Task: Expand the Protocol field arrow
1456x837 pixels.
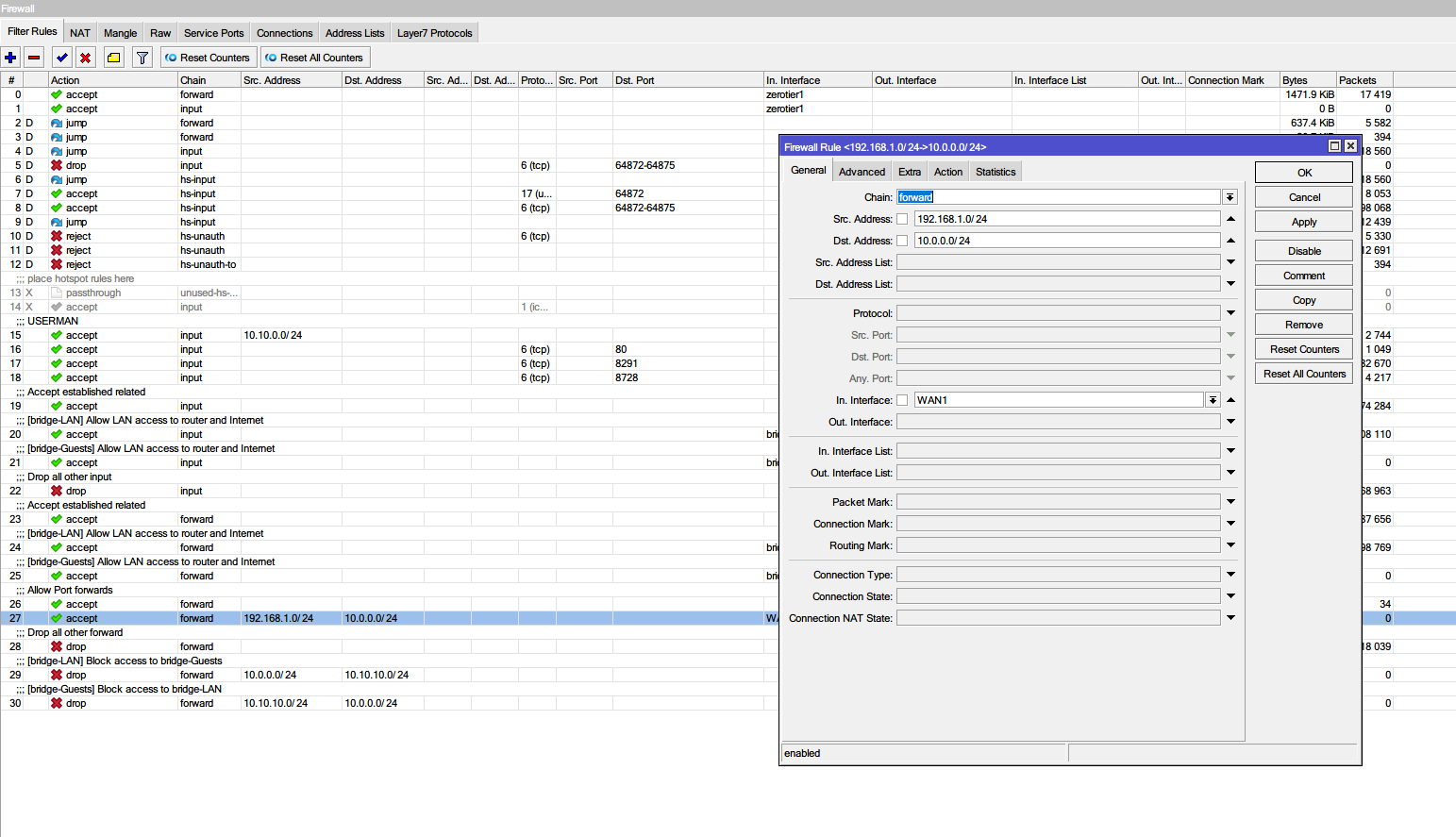Action: pyautogui.click(x=1230, y=313)
